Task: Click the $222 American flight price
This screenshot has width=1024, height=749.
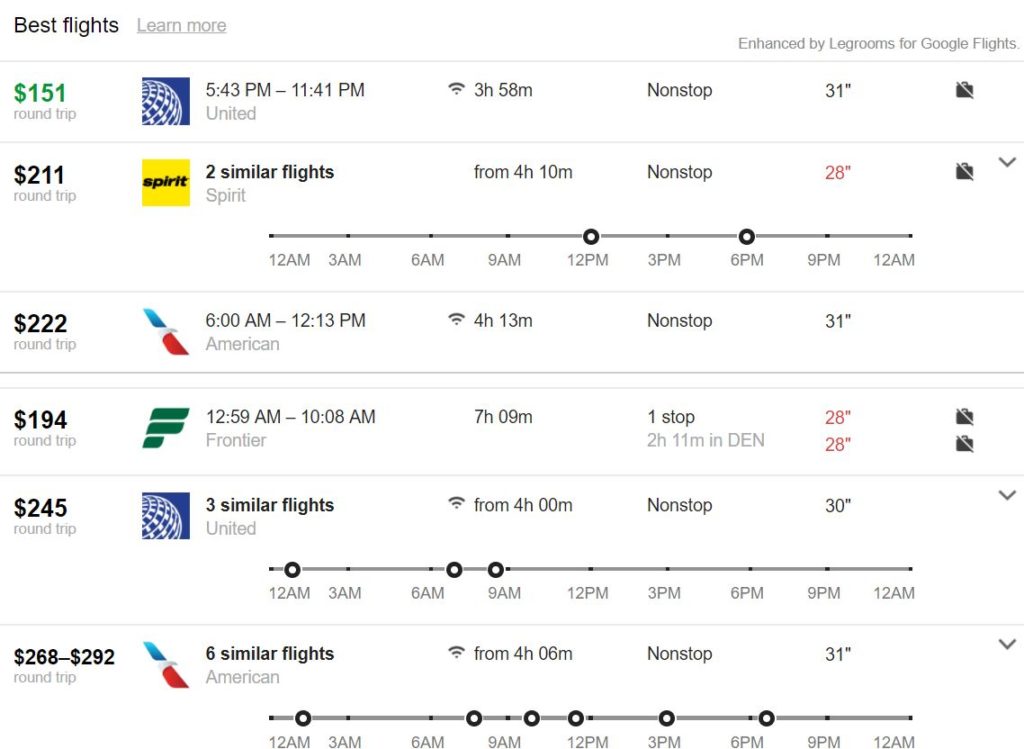Action: pos(41,323)
